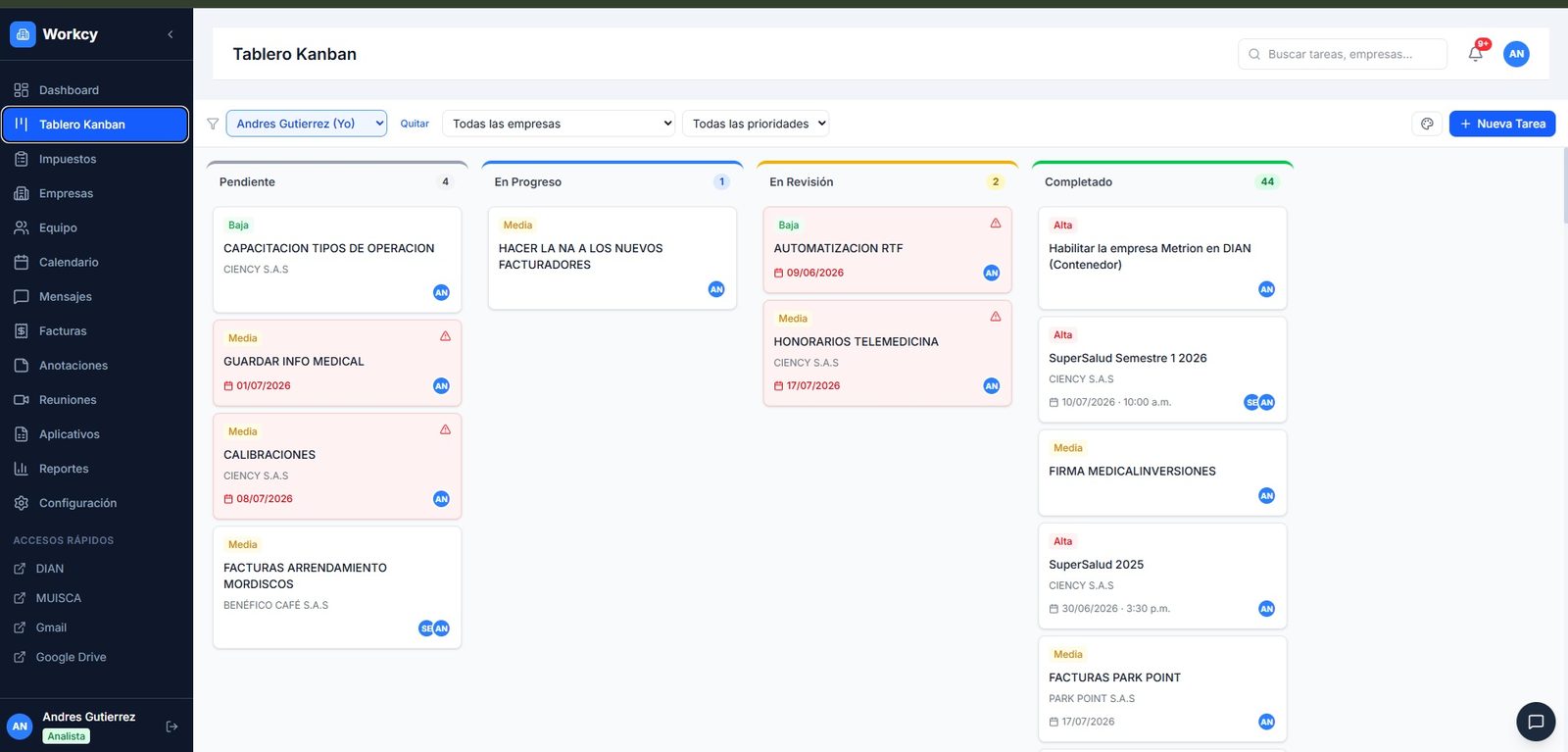Open Anotaciones in the sidebar
Screen dimensions: 1568x752
[95, 365]
